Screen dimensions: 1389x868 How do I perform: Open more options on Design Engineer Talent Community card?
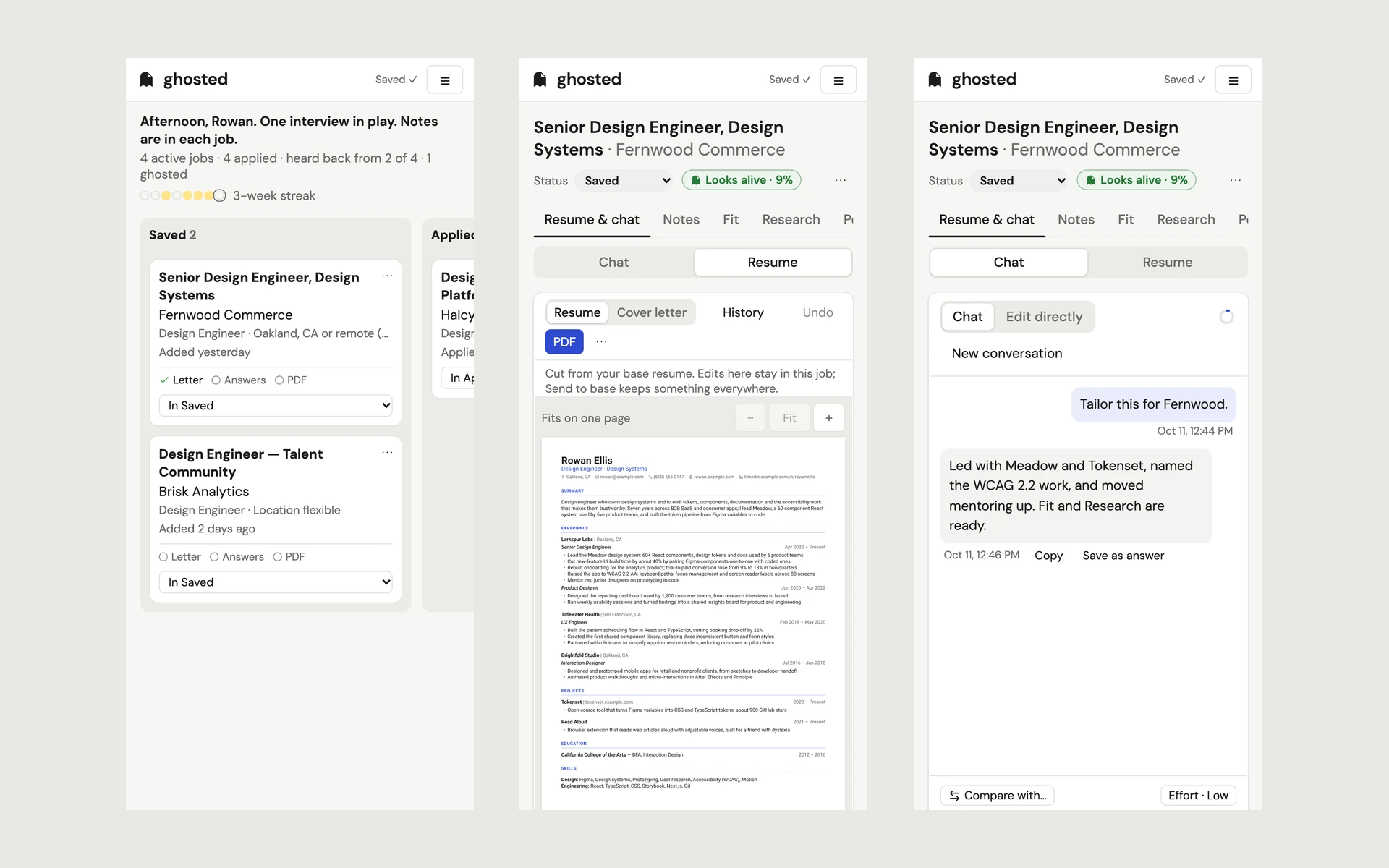click(x=387, y=453)
